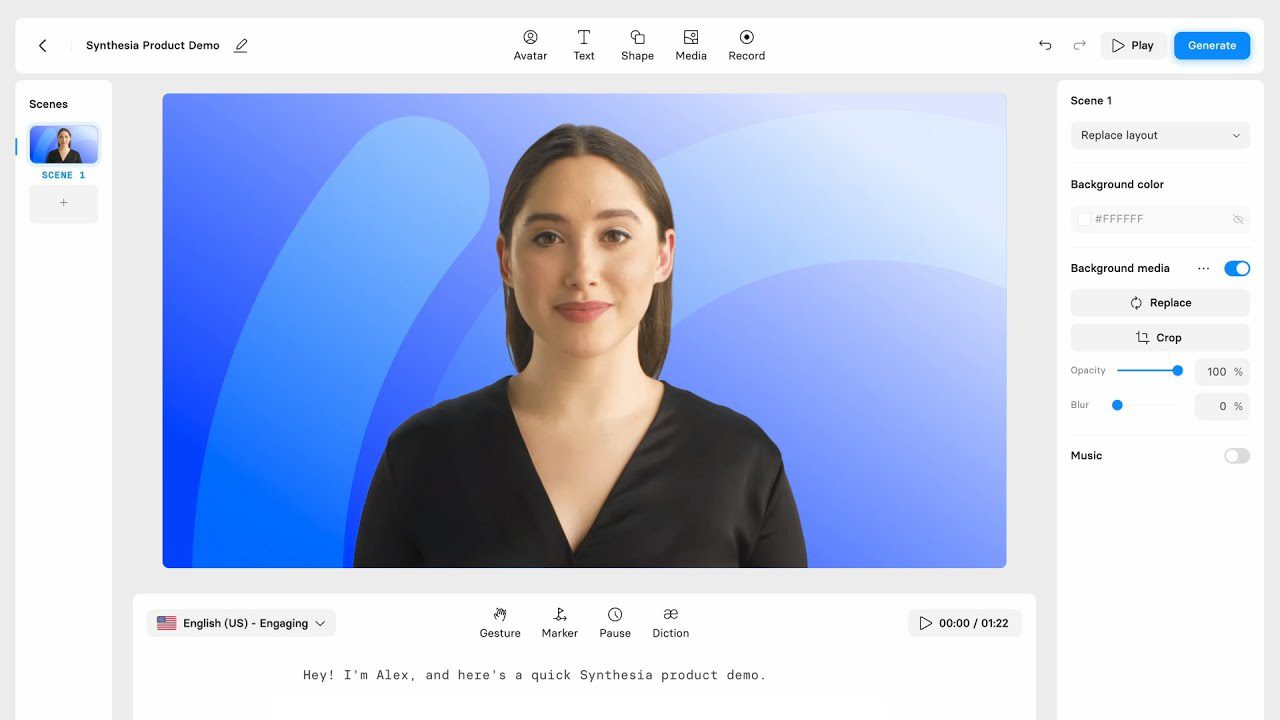Enable the Music toggle
The height and width of the screenshot is (720, 1280).
tap(1237, 456)
